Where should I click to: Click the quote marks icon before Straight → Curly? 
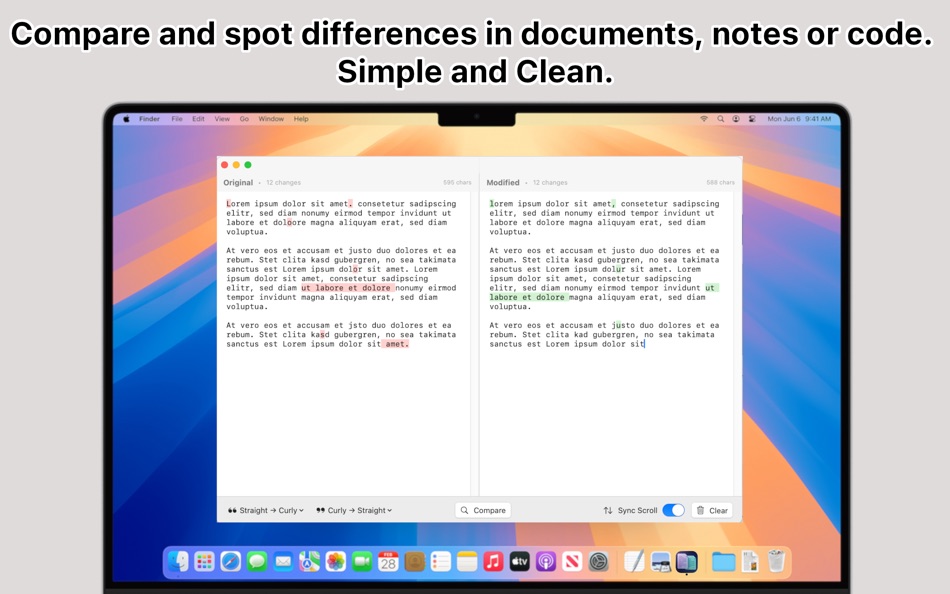pyautogui.click(x=232, y=510)
